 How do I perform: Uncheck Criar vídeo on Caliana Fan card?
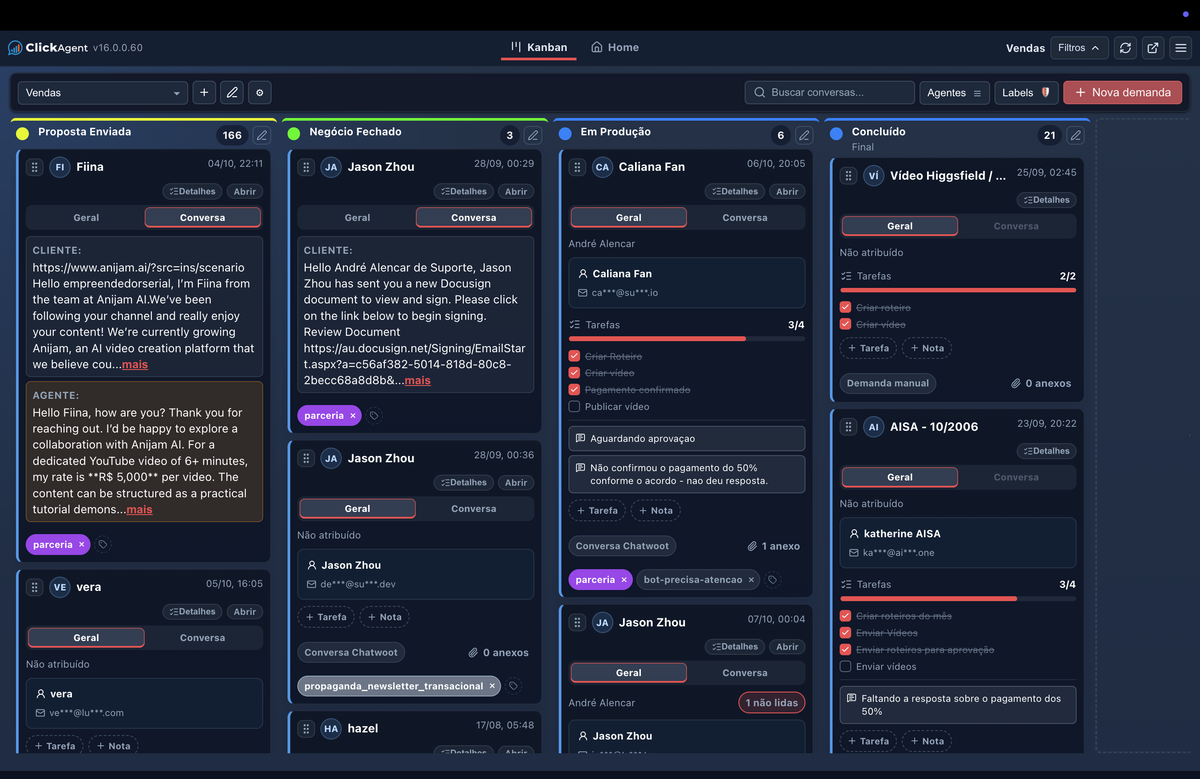pos(574,373)
